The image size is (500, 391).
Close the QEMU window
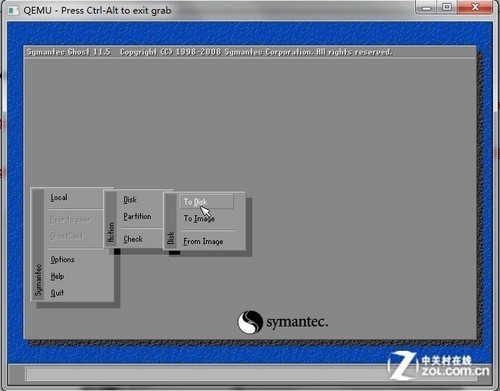click(475, 7)
